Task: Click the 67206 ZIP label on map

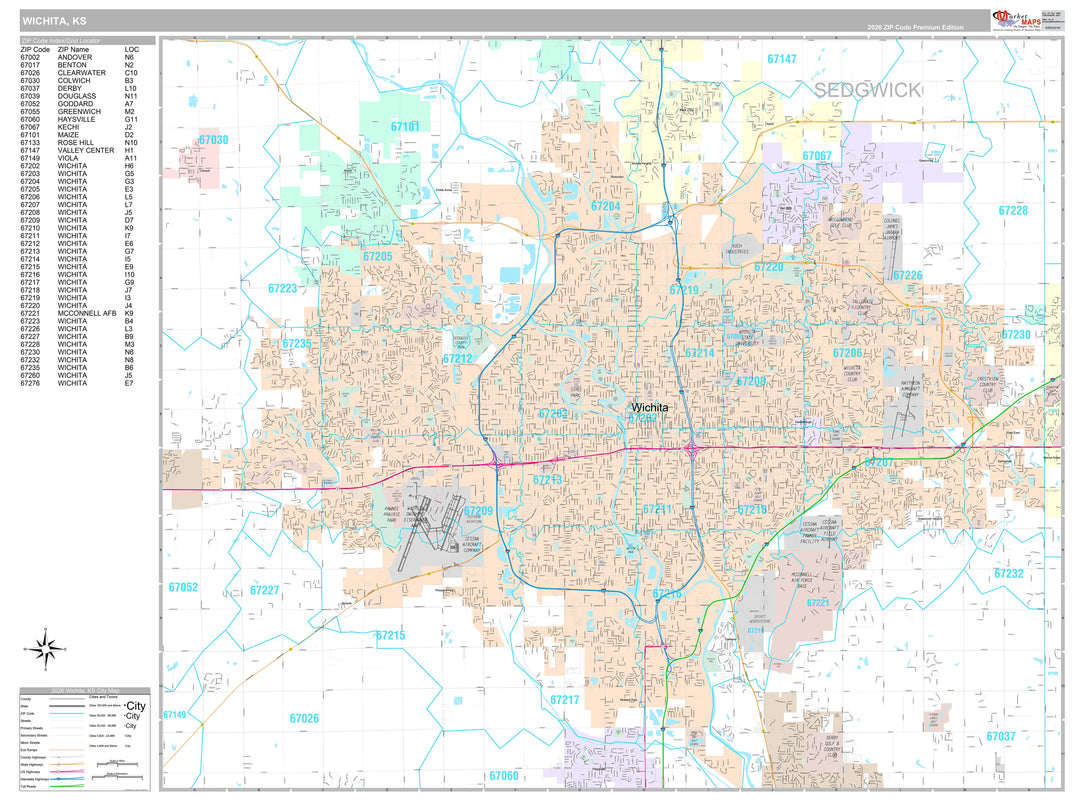Action: pyautogui.click(x=847, y=352)
